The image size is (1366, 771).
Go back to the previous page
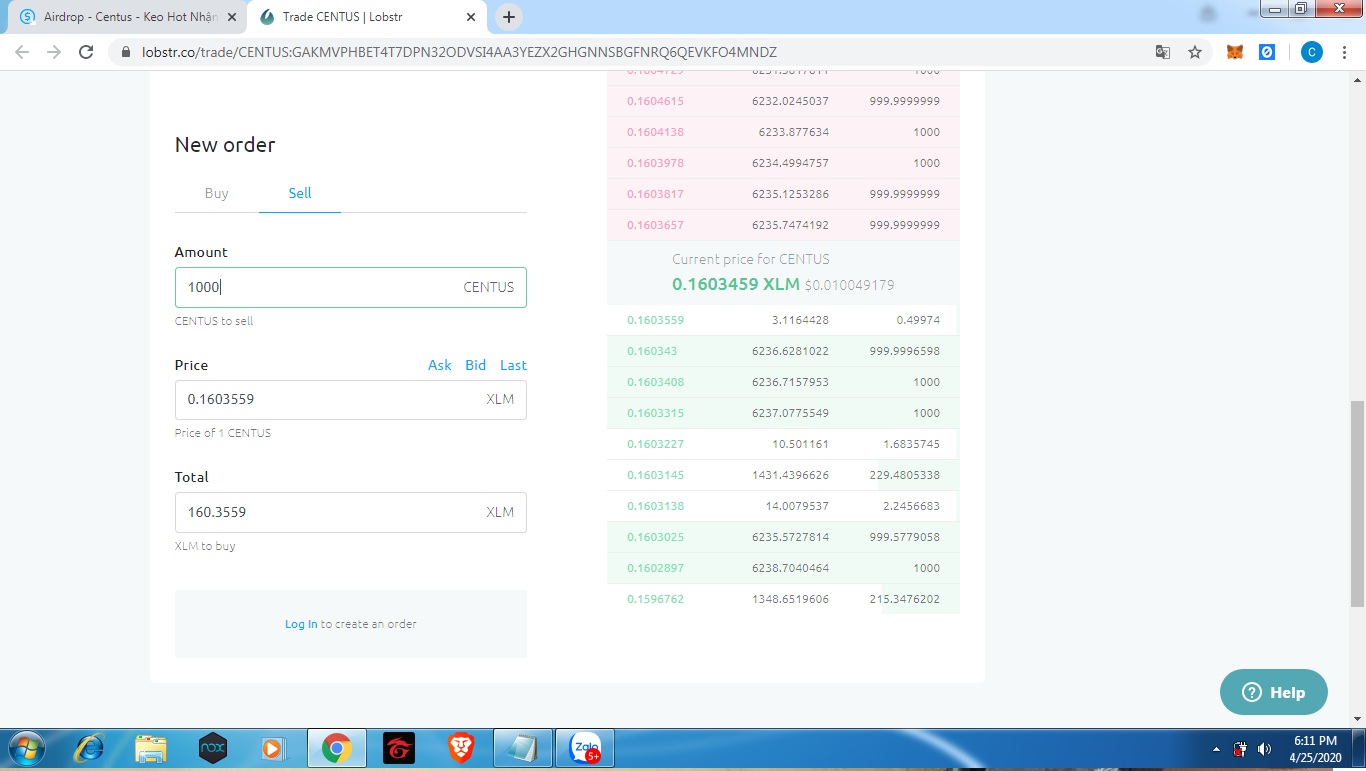(22, 52)
